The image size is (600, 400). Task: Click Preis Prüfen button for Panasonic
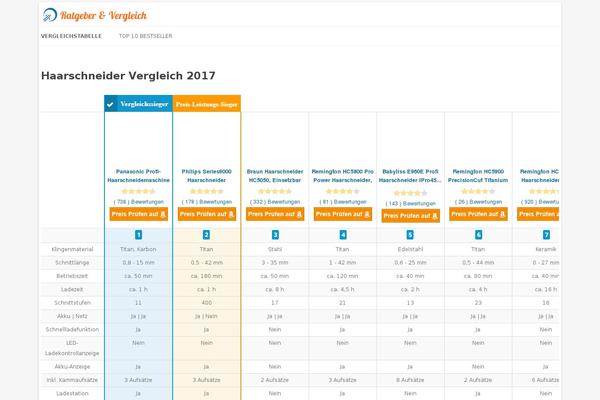(x=139, y=214)
